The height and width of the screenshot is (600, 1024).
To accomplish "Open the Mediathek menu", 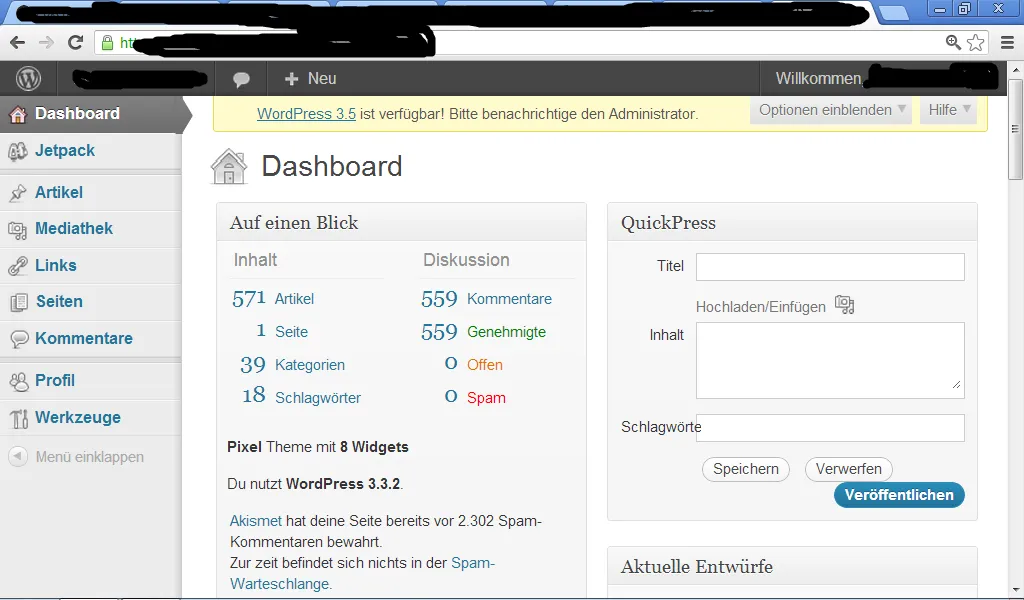I will click(x=91, y=229).
